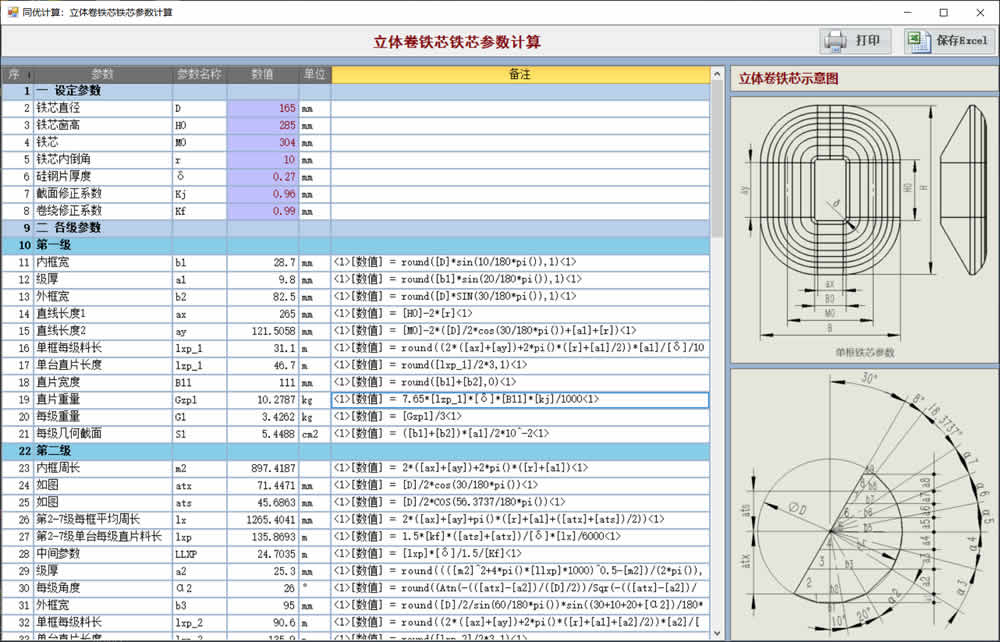Click the table vertical scrollbar thumb
The height and width of the screenshot is (642, 1000).
click(717, 159)
